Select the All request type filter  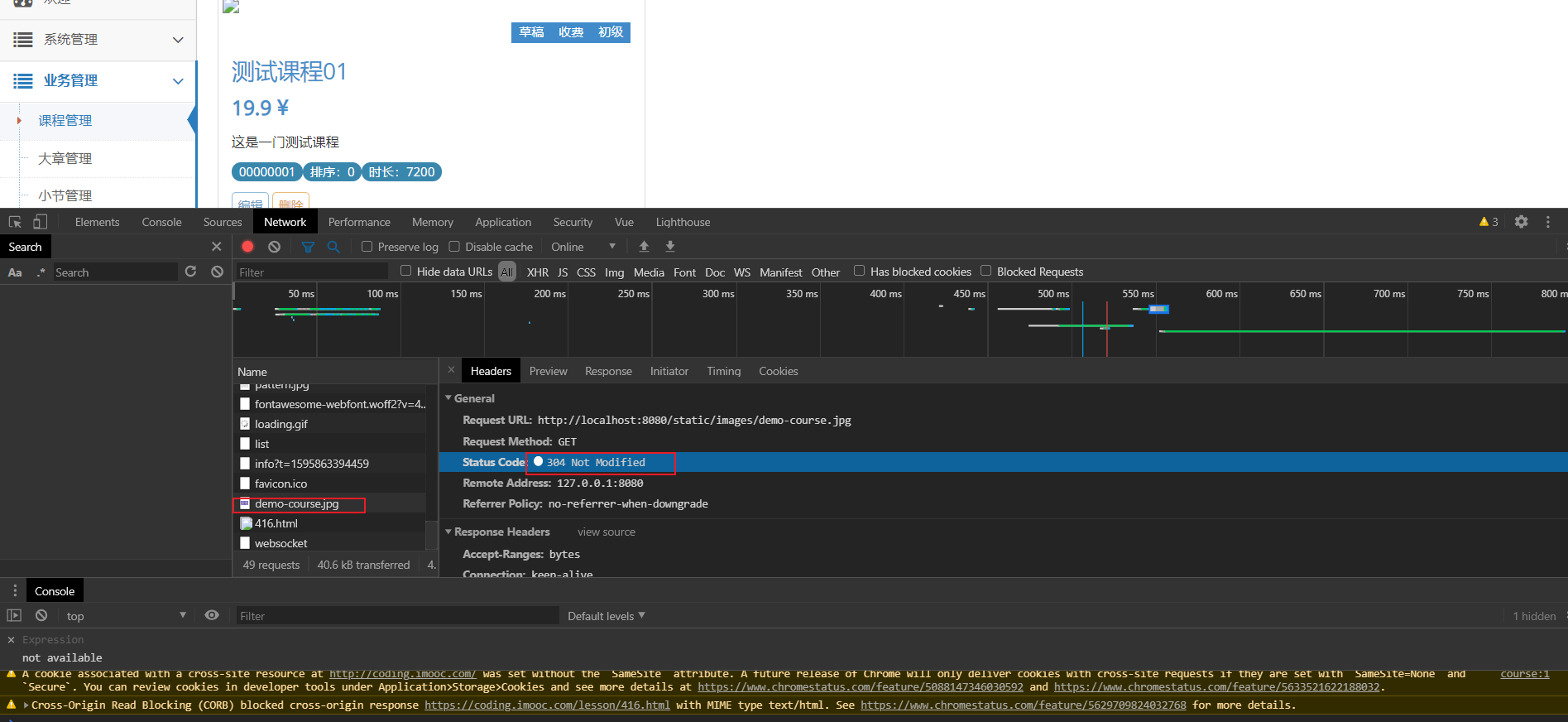[x=507, y=272]
